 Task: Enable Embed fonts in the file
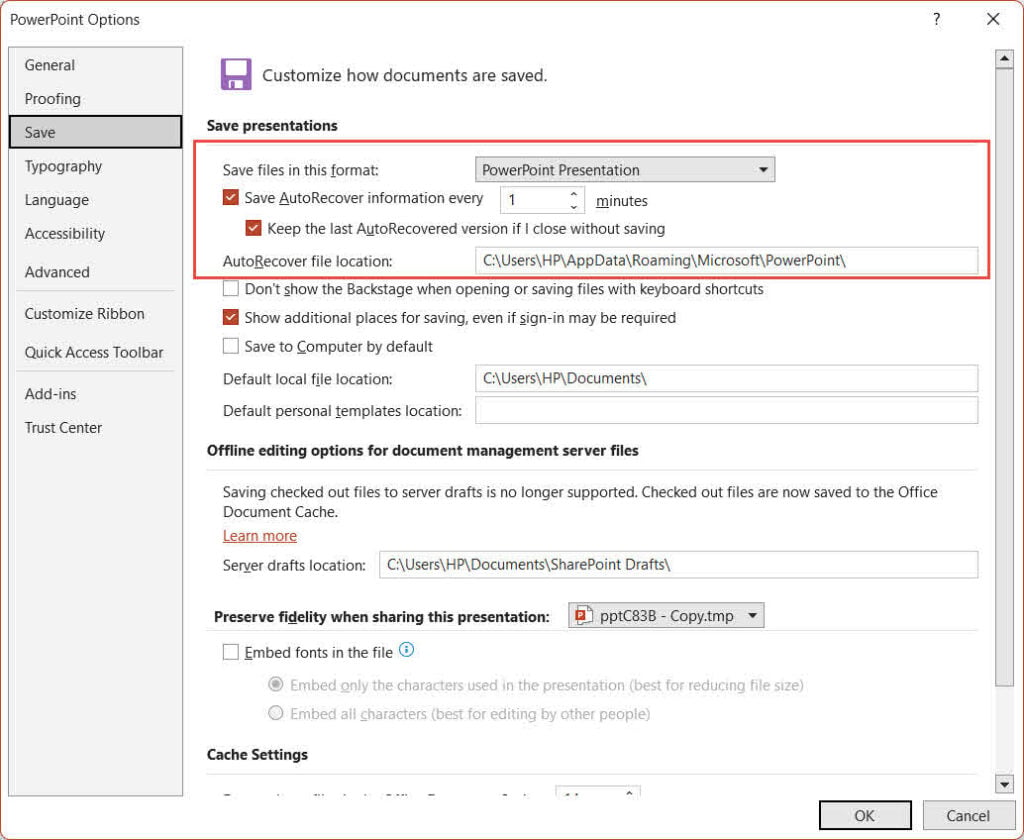coord(231,652)
